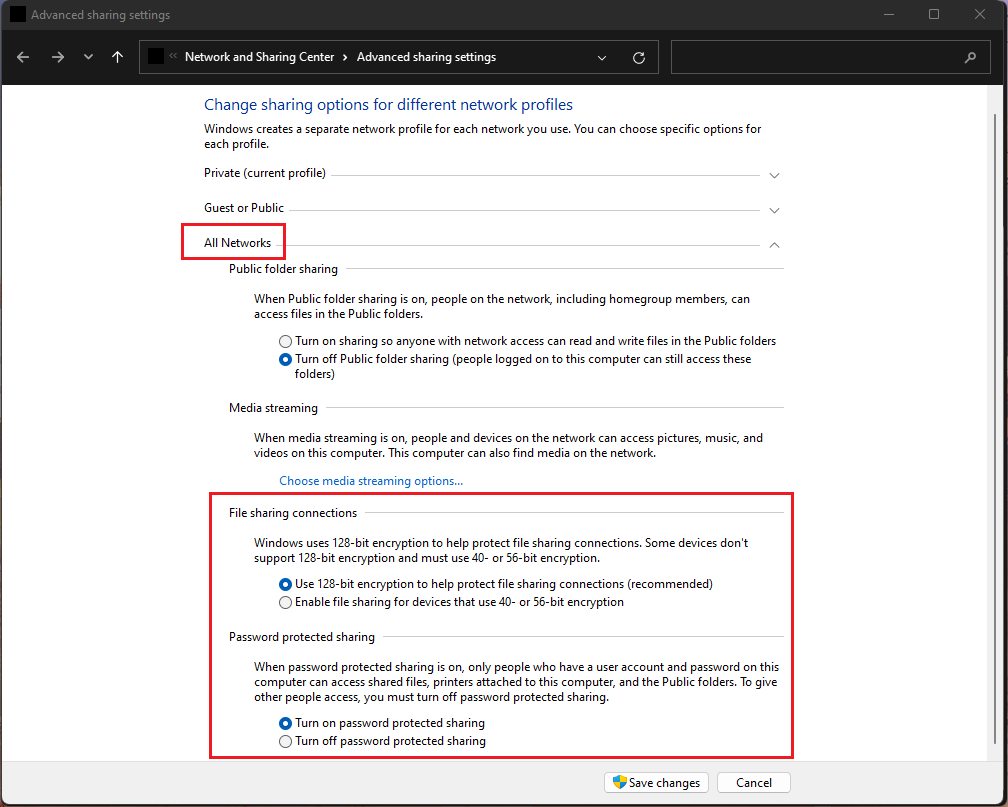Click the Save changes button
This screenshot has width=1008, height=807.
pyautogui.click(x=656, y=783)
